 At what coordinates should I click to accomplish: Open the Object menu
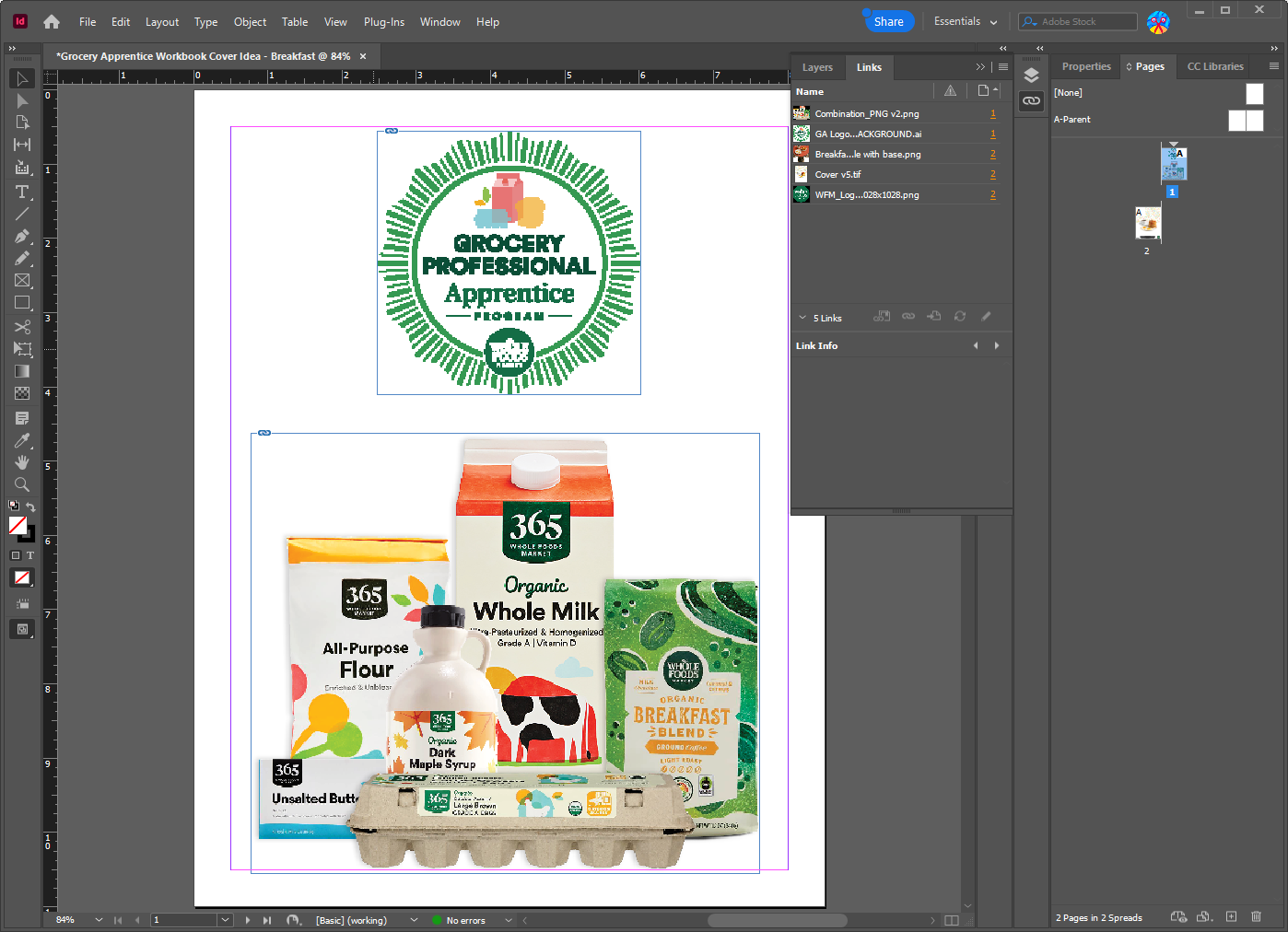pos(250,22)
